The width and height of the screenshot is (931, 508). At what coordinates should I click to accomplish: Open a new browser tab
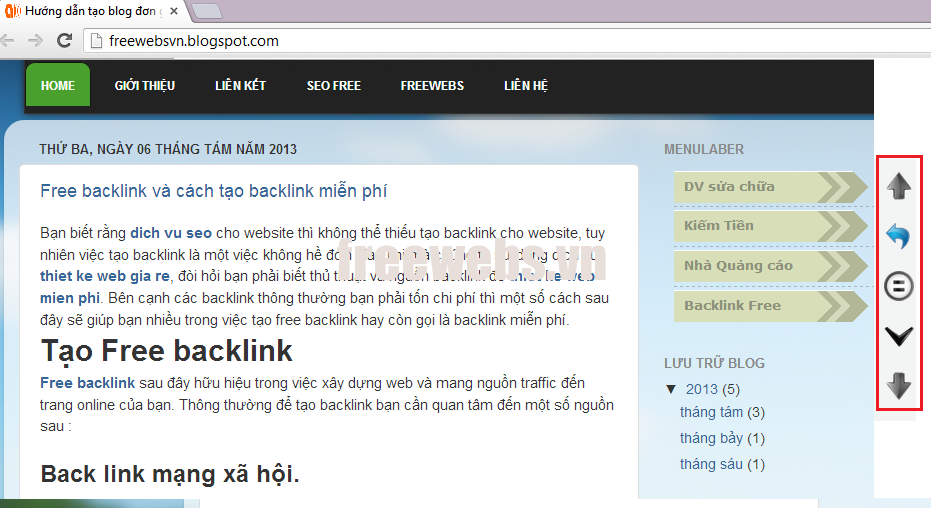coord(206,12)
